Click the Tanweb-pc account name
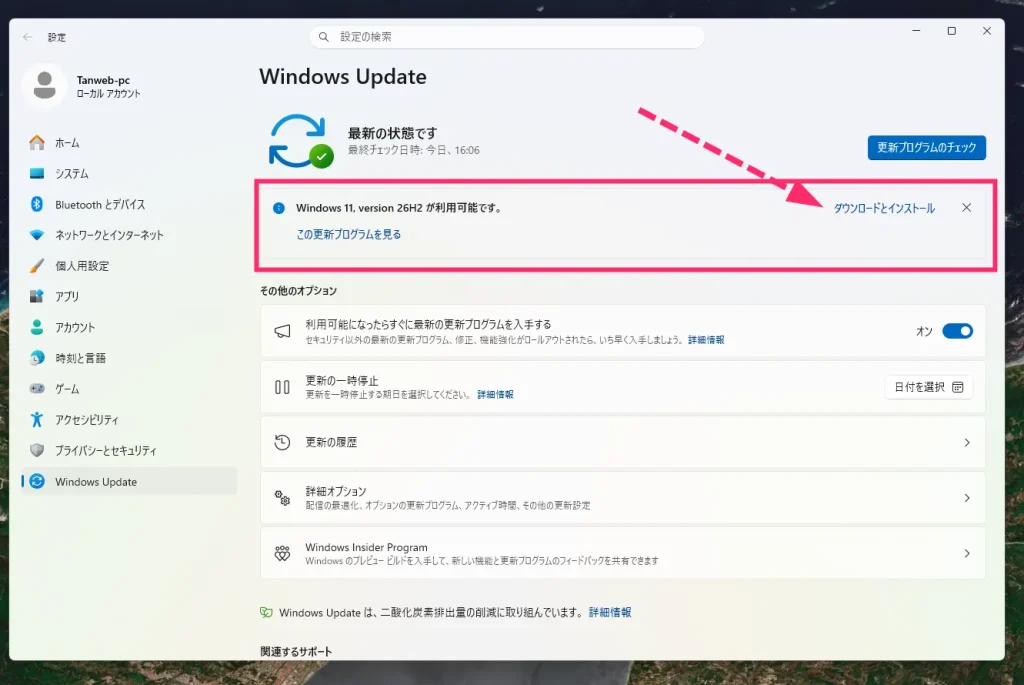This screenshot has height=685, width=1024. [103, 80]
